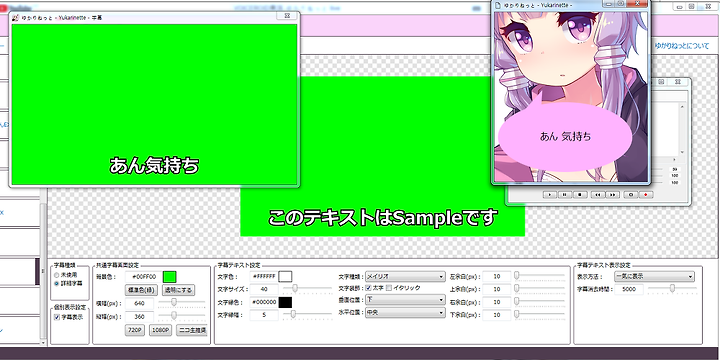The image size is (720, 360).
Task: Close the 字幕 subtitle preview window
Action: (287, 16)
